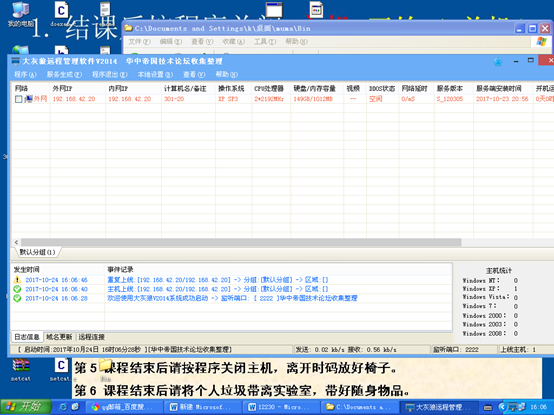
Task: Open the 开始 Start button
Action: coord(25,407)
